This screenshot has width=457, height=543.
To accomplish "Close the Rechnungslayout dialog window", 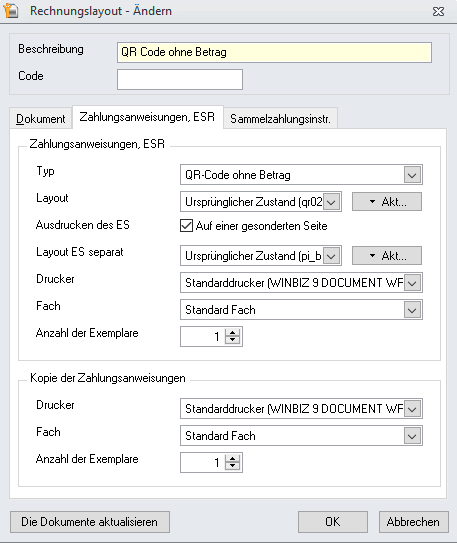I will (438, 12).
